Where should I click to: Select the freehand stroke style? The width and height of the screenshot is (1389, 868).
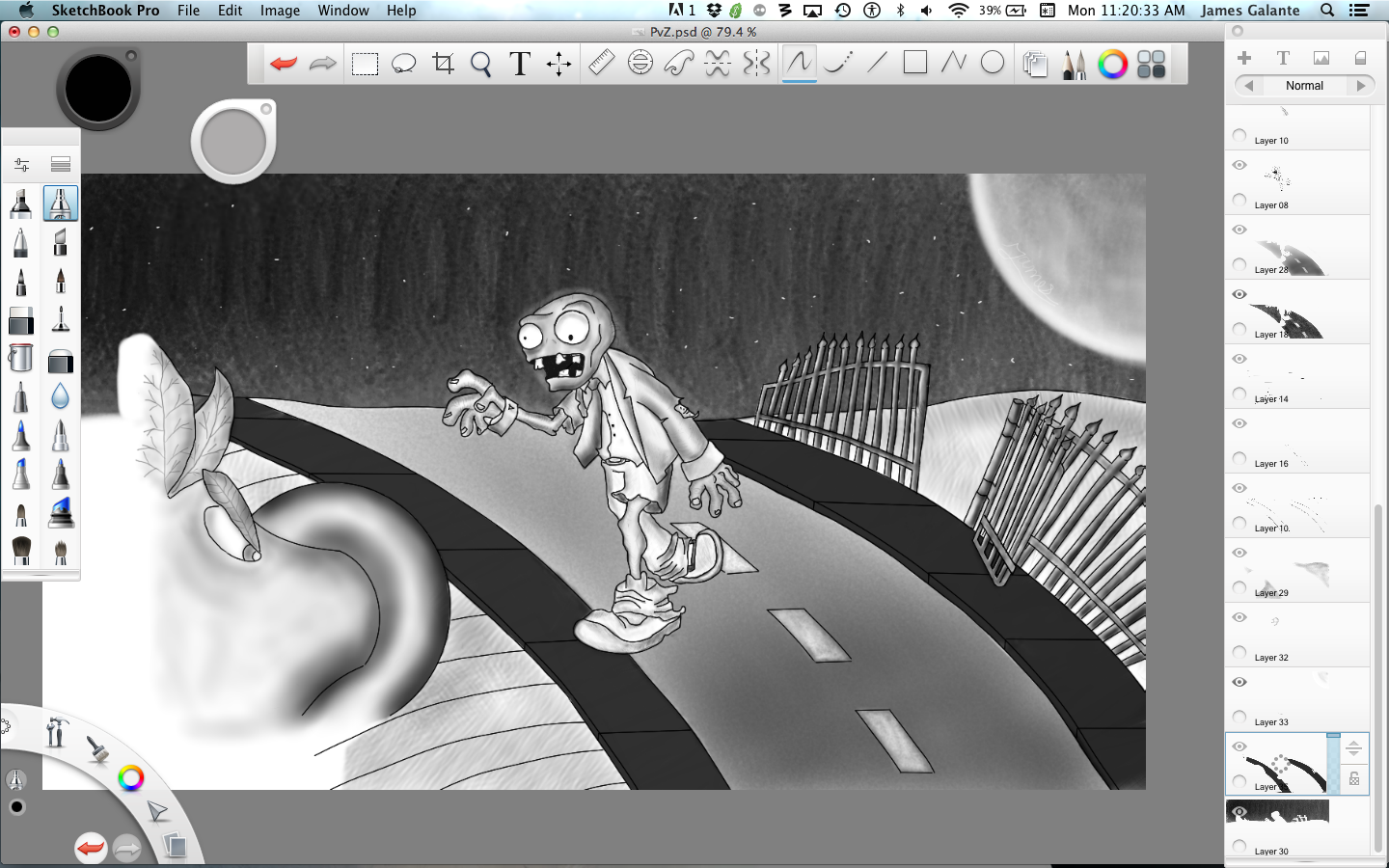[x=799, y=64]
